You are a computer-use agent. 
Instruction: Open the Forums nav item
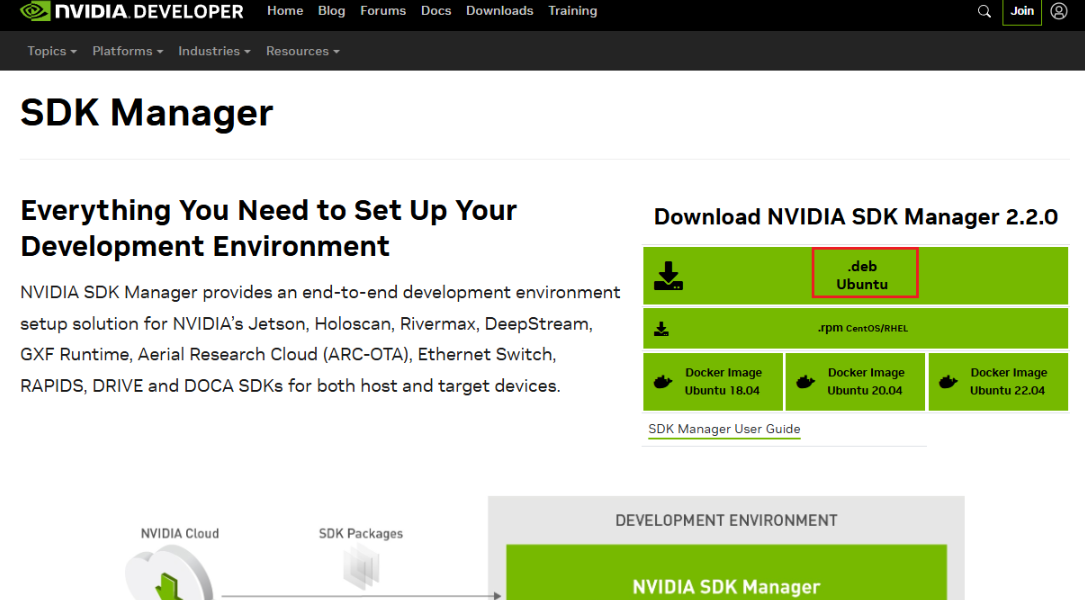pyautogui.click(x=383, y=11)
